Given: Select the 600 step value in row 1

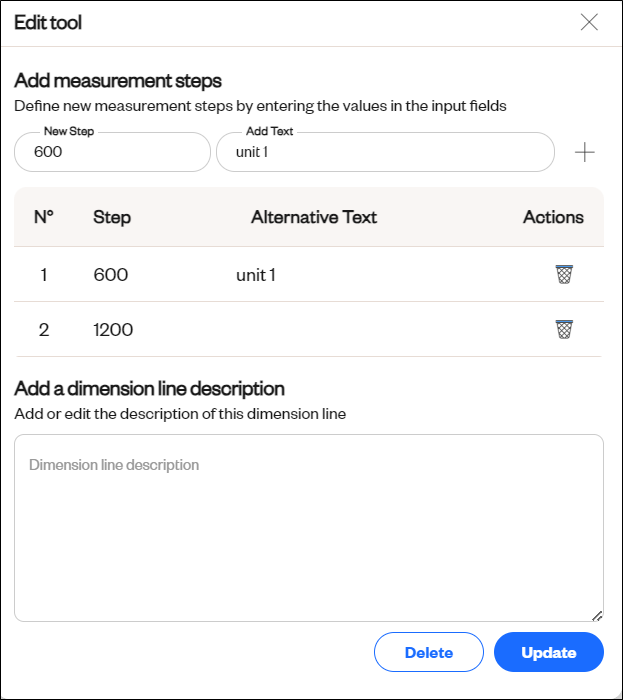Looking at the screenshot, I should click(111, 275).
